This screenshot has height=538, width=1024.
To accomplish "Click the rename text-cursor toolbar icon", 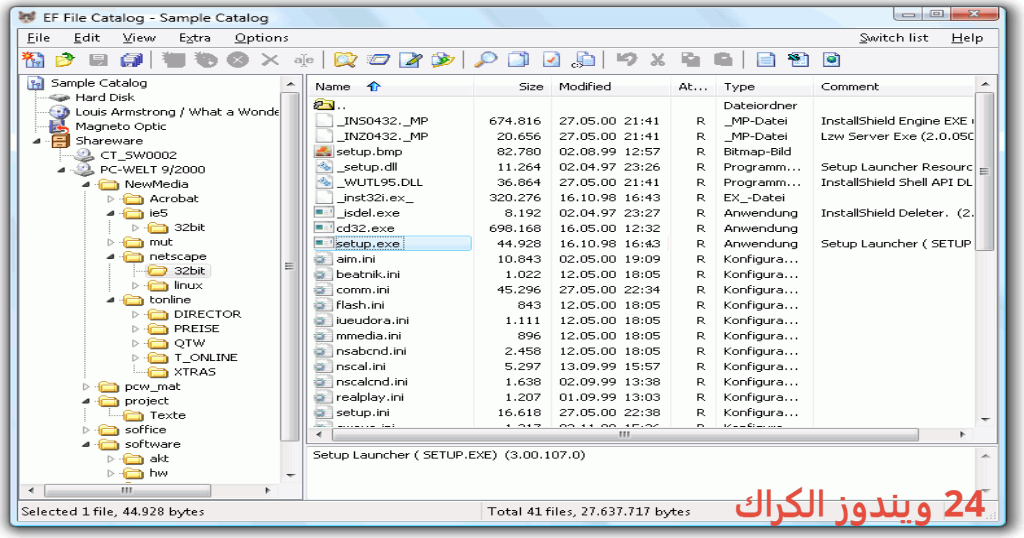I will pos(303,60).
